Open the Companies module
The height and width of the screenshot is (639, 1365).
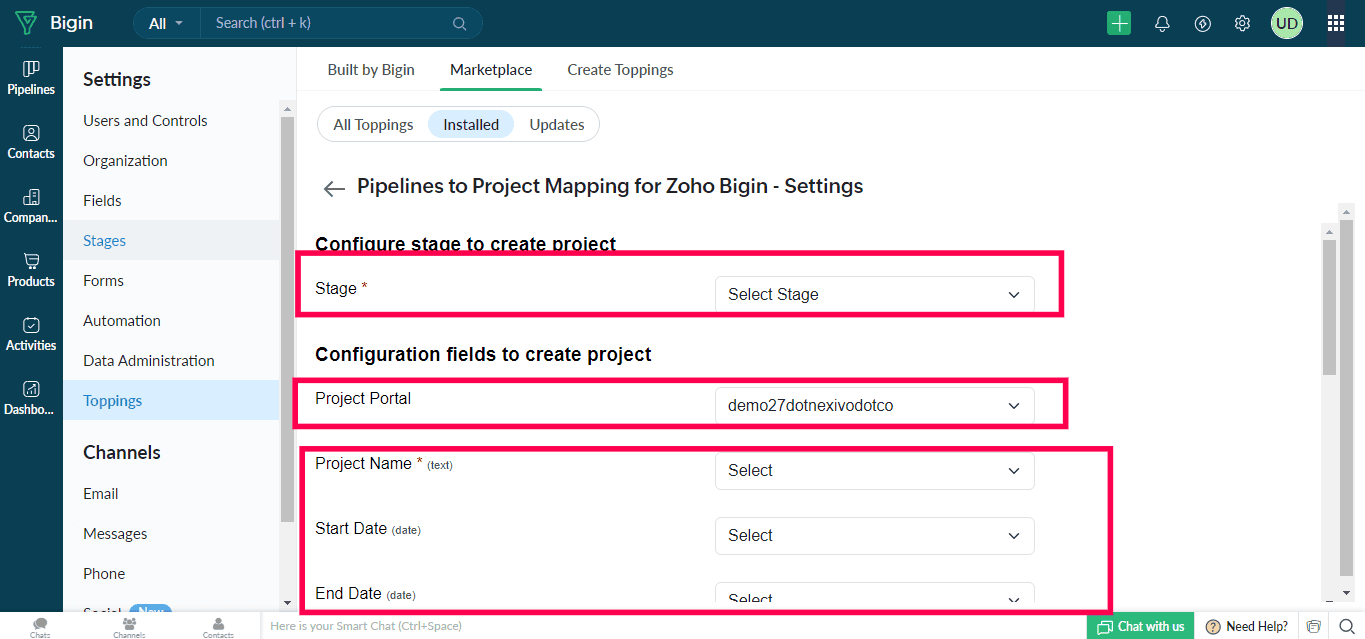coord(31,206)
